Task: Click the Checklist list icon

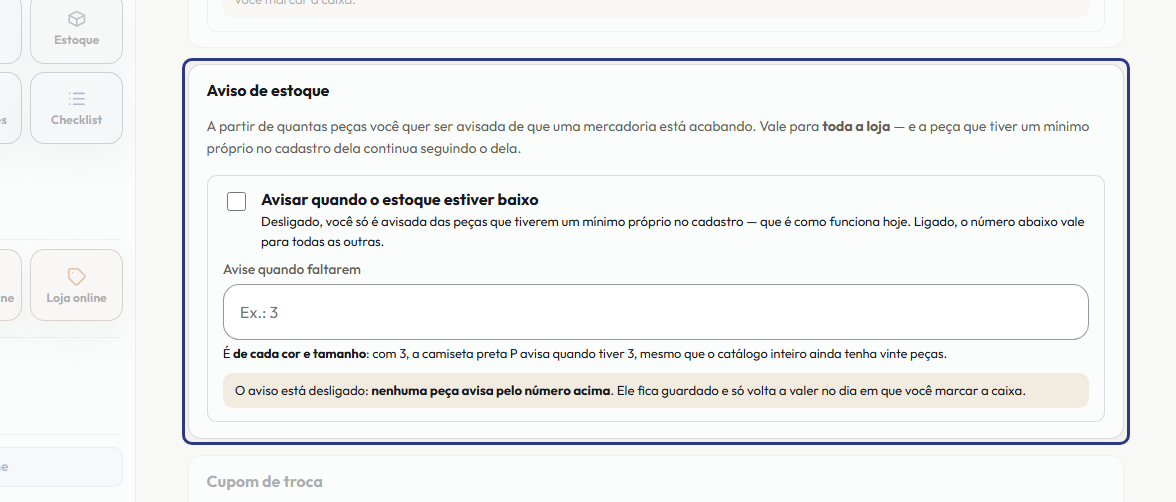Action: click(76, 98)
